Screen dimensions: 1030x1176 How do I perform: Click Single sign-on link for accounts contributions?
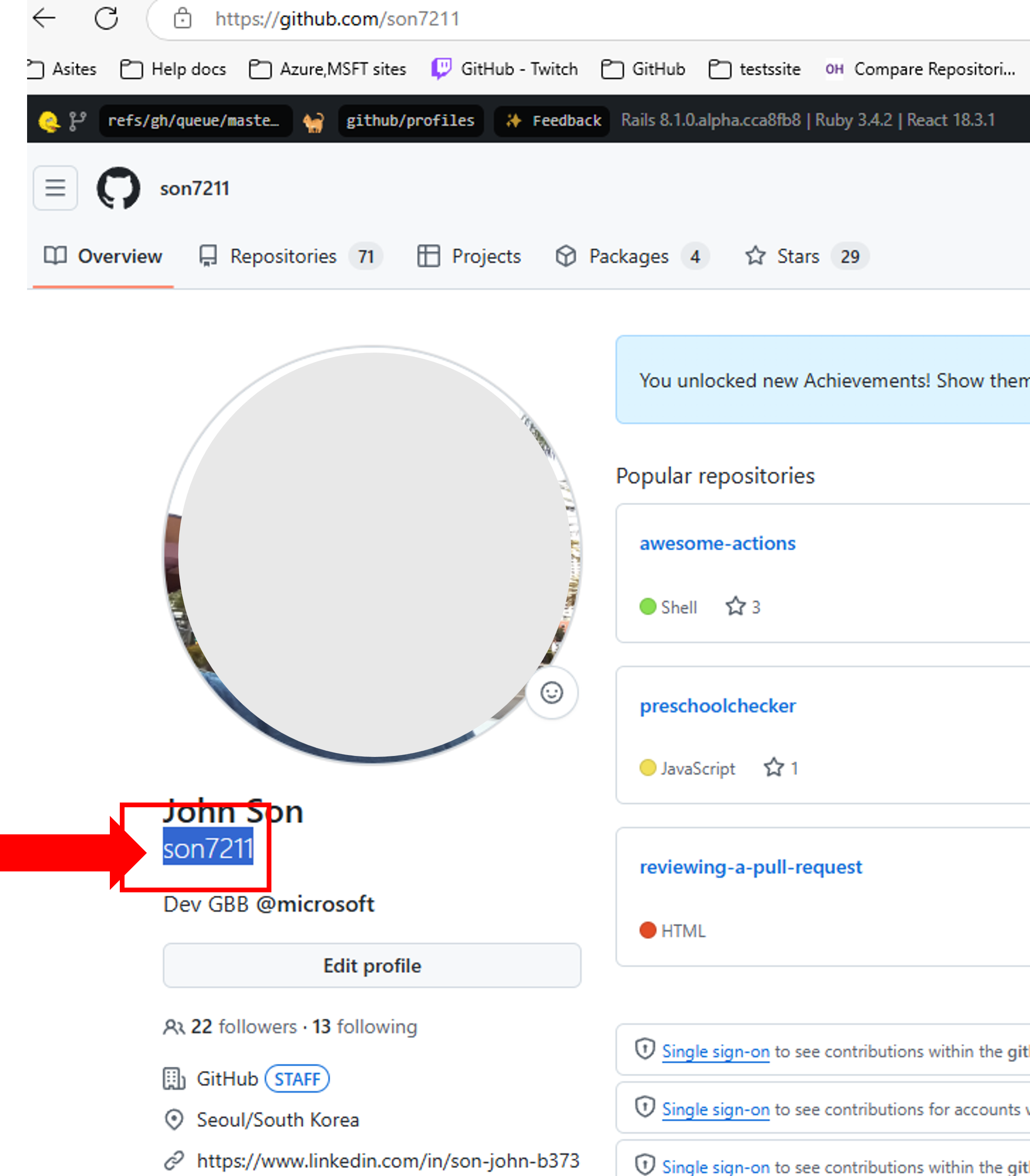[x=716, y=1109]
